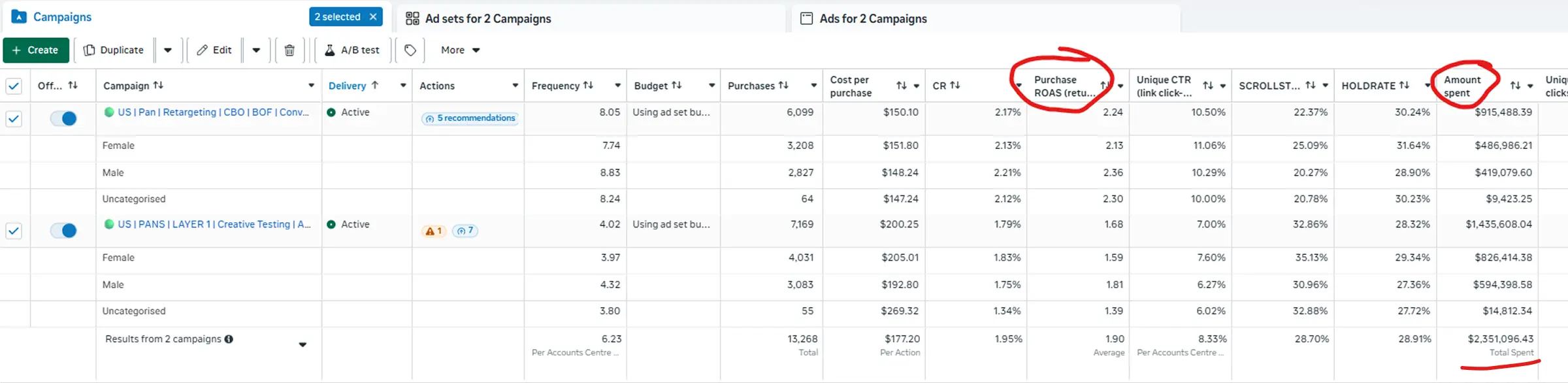Image resolution: width=1568 pixels, height=383 pixels.
Task: Click the Campaigns folder icon
Action: coord(19,17)
